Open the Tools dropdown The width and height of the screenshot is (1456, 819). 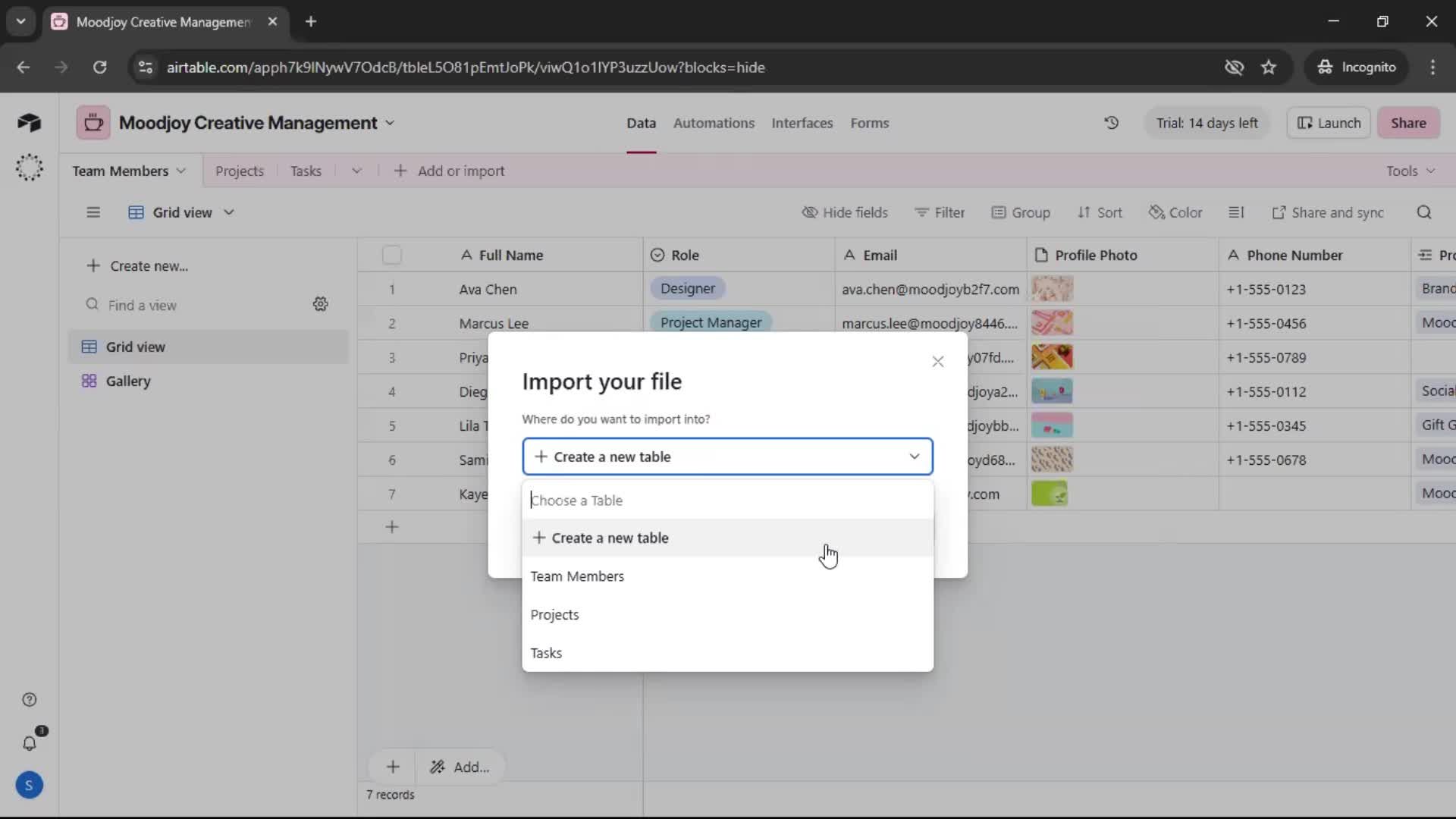(x=1410, y=171)
